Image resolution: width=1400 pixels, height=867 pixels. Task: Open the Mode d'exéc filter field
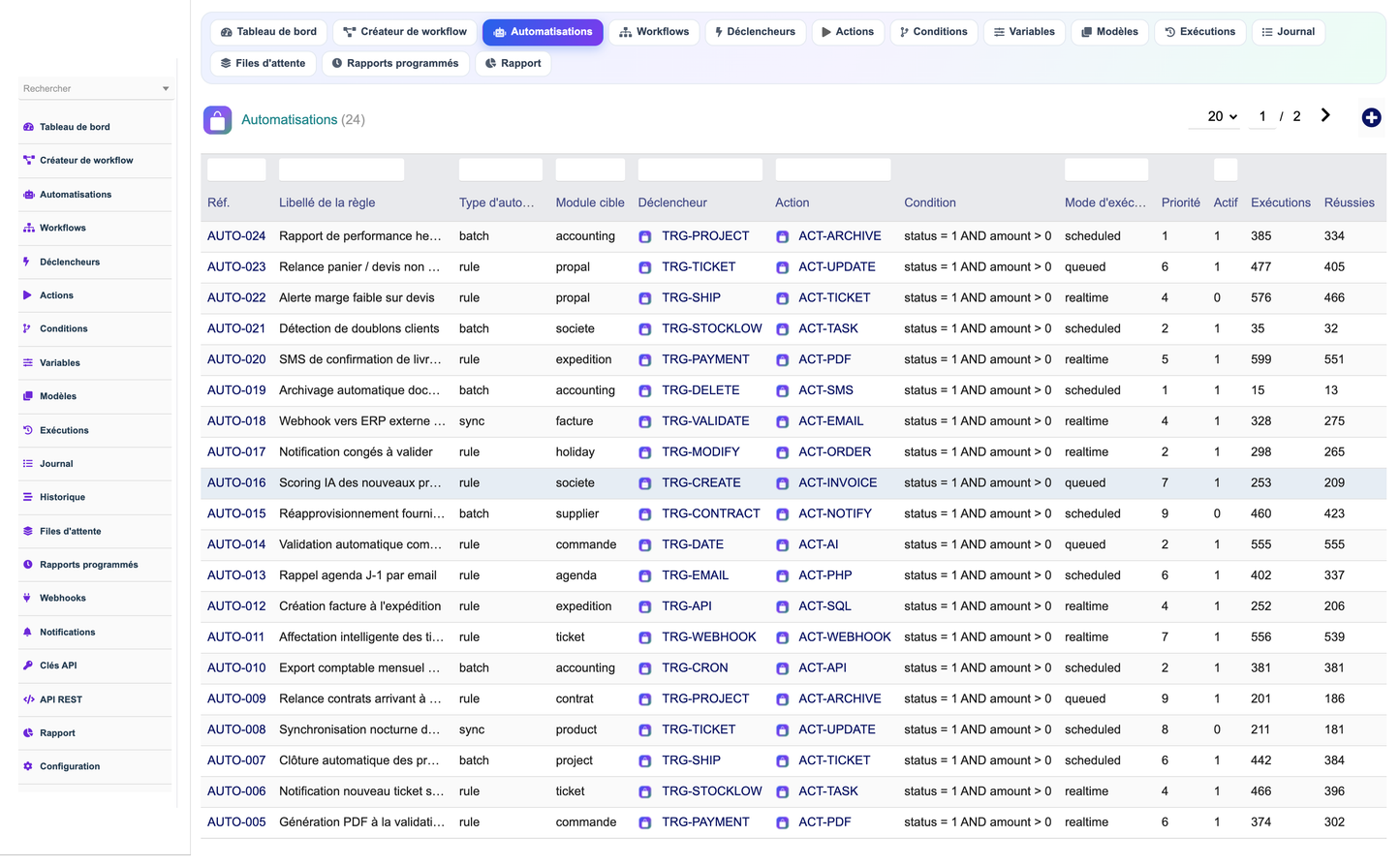pos(1106,170)
